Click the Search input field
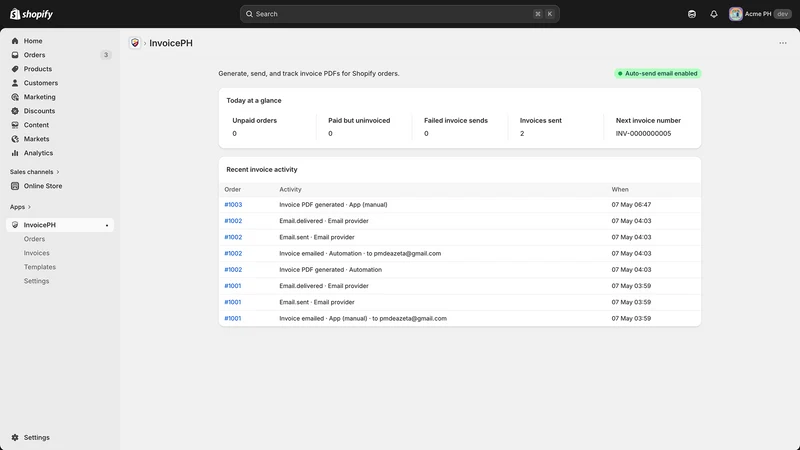Image resolution: width=800 pixels, height=450 pixels. point(399,14)
